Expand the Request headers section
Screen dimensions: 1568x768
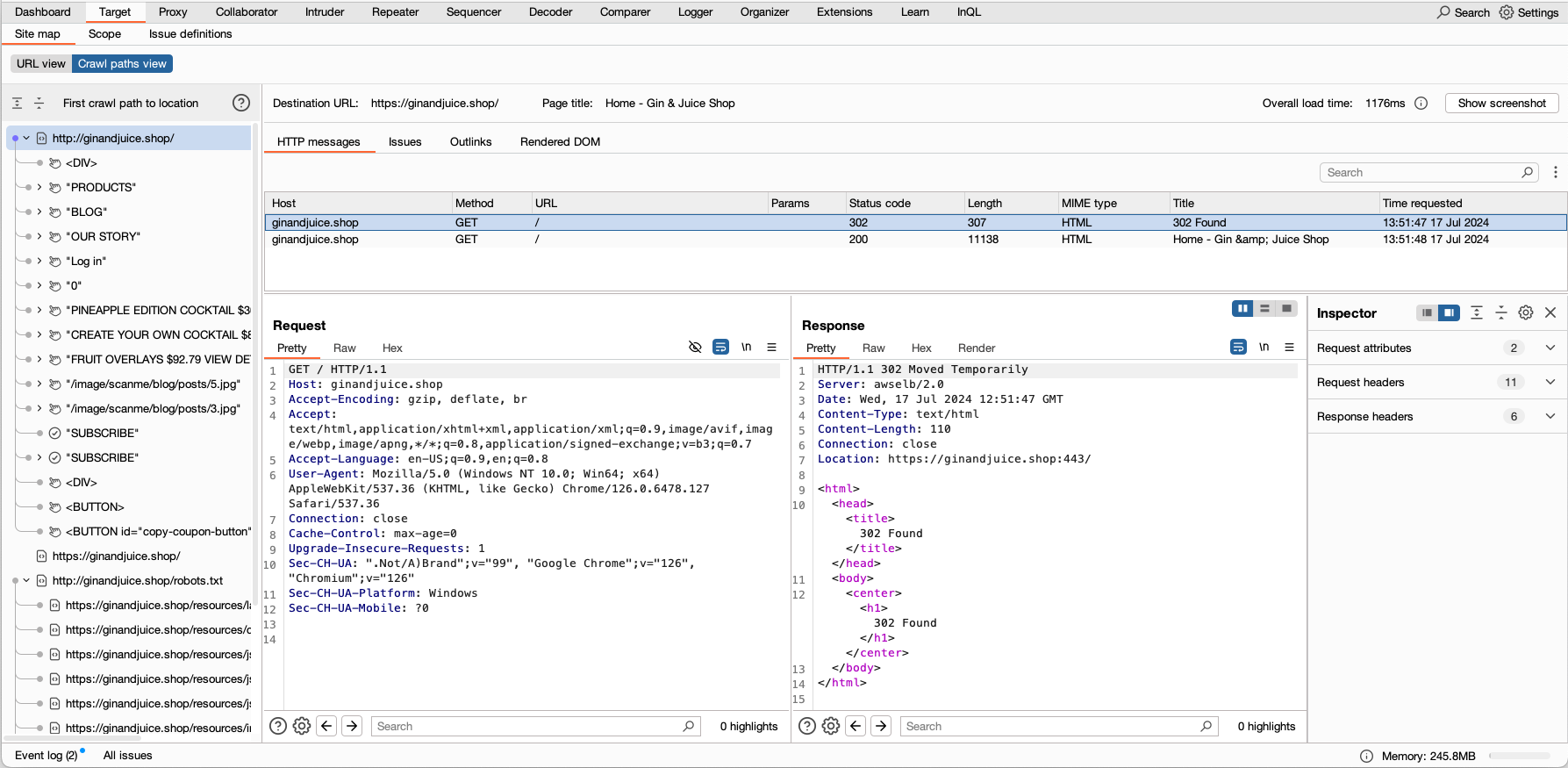click(x=1550, y=382)
